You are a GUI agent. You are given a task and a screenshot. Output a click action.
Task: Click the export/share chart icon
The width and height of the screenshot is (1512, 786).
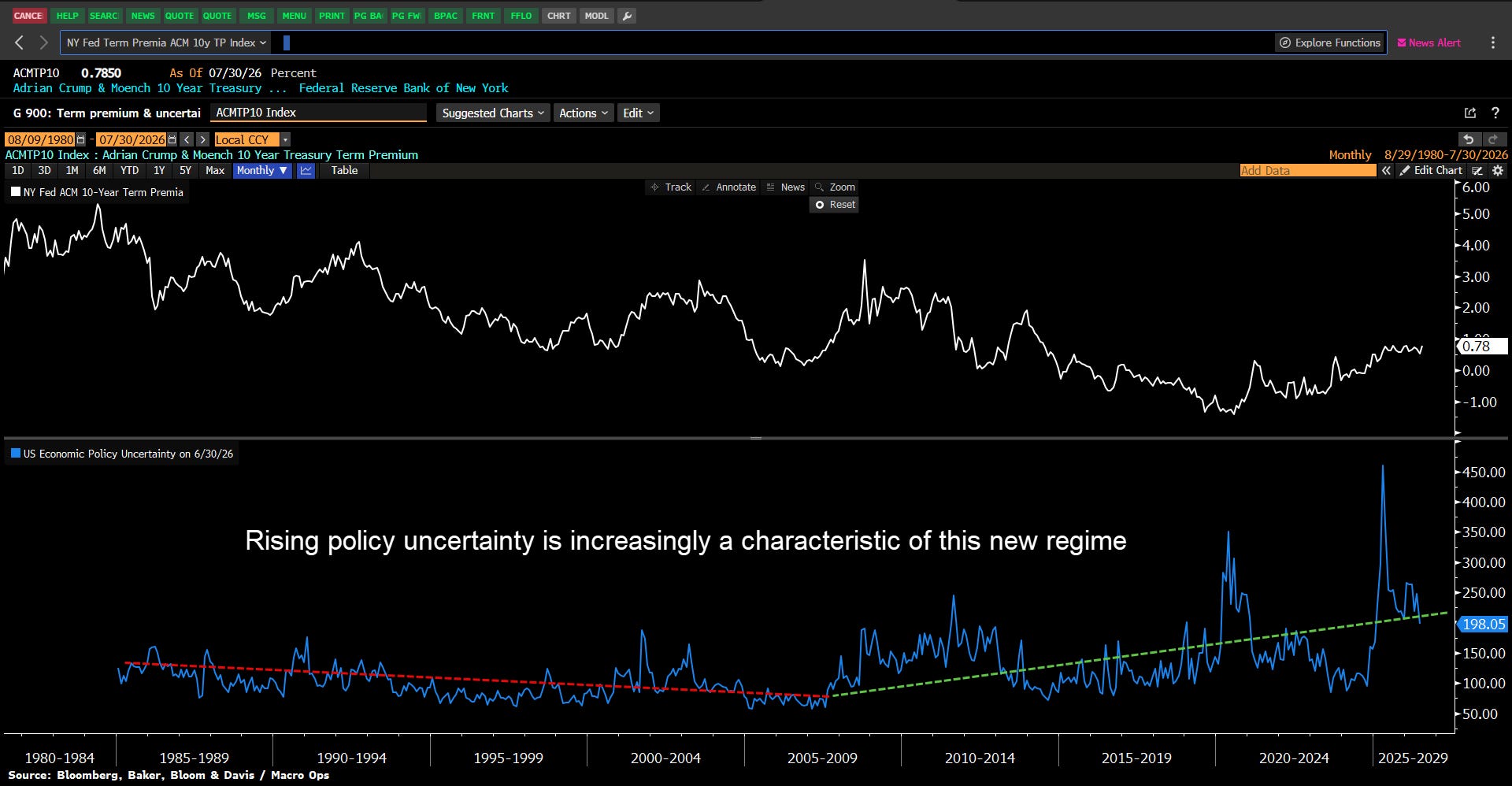click(x=1469, y=113)
